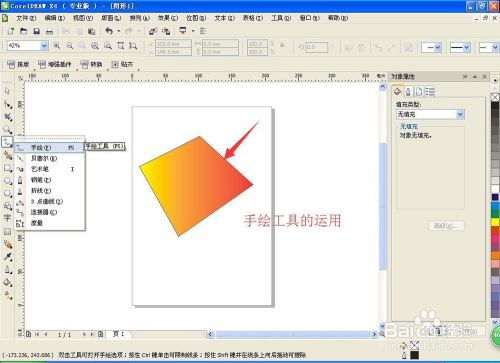Click the Open file folder icon
Image resolution: width=500 pixels, height=363 pixels.
tap(23, 31)
